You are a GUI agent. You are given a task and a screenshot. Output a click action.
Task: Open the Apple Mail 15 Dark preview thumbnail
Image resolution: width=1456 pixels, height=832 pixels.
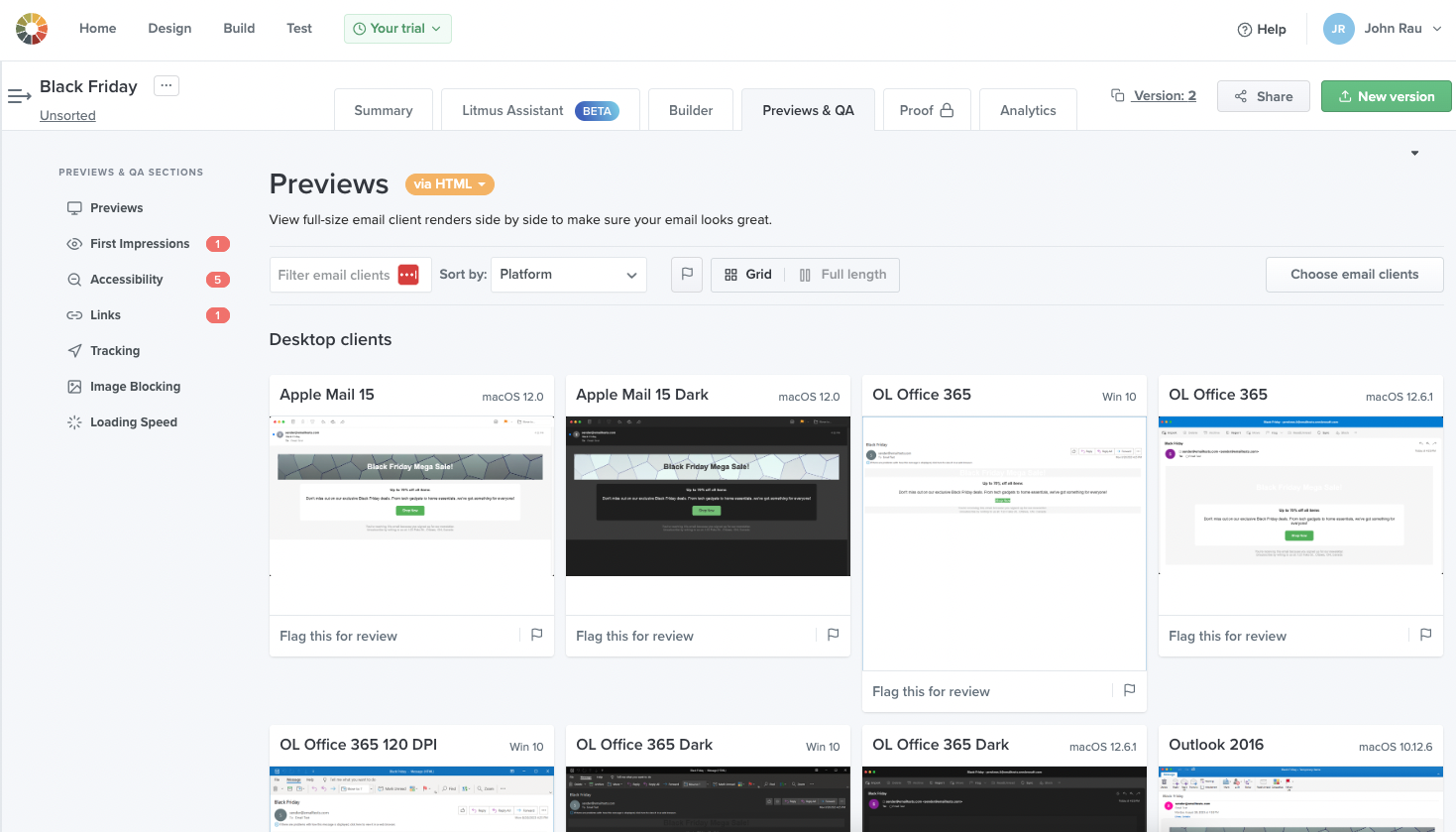point(708,496)
